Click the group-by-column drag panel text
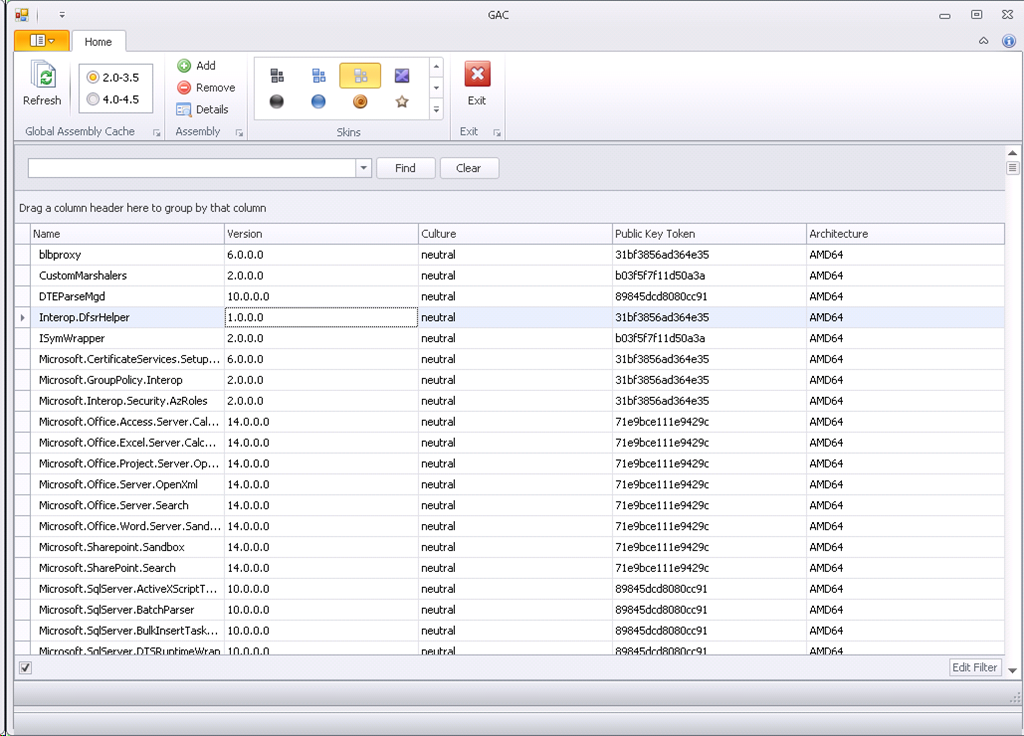 click(142, 208)
